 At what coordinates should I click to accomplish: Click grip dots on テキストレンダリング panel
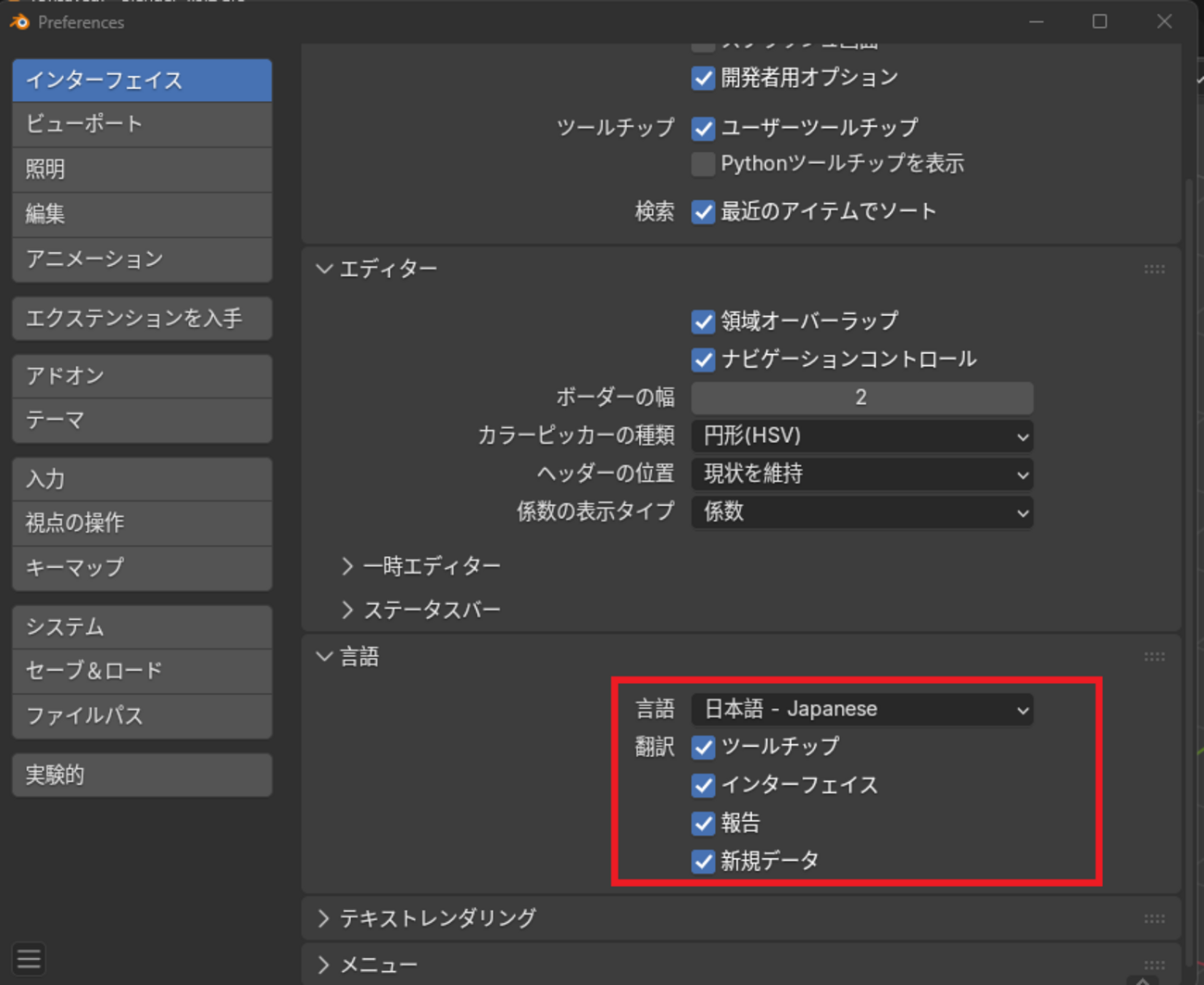[x=1154, y=918]
